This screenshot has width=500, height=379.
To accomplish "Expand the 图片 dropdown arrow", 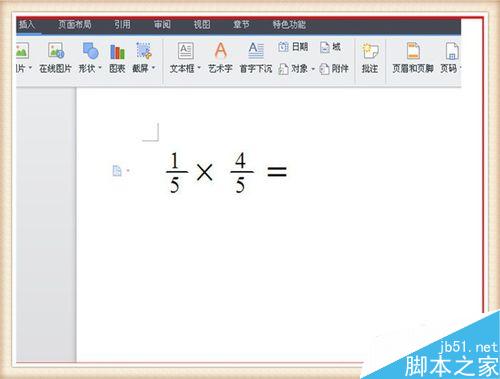I will [30, 68].
